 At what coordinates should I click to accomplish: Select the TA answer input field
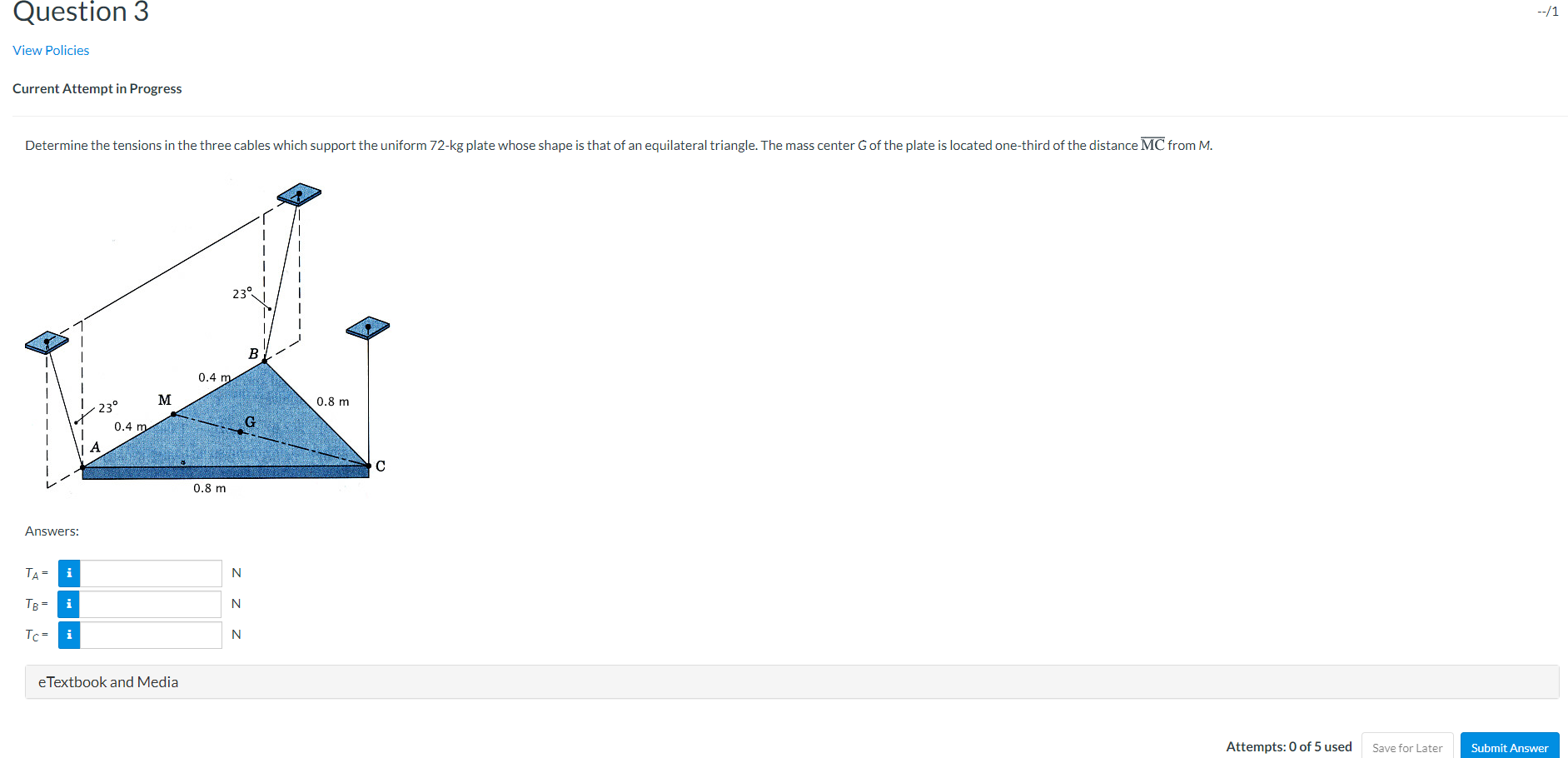(150, 573)
